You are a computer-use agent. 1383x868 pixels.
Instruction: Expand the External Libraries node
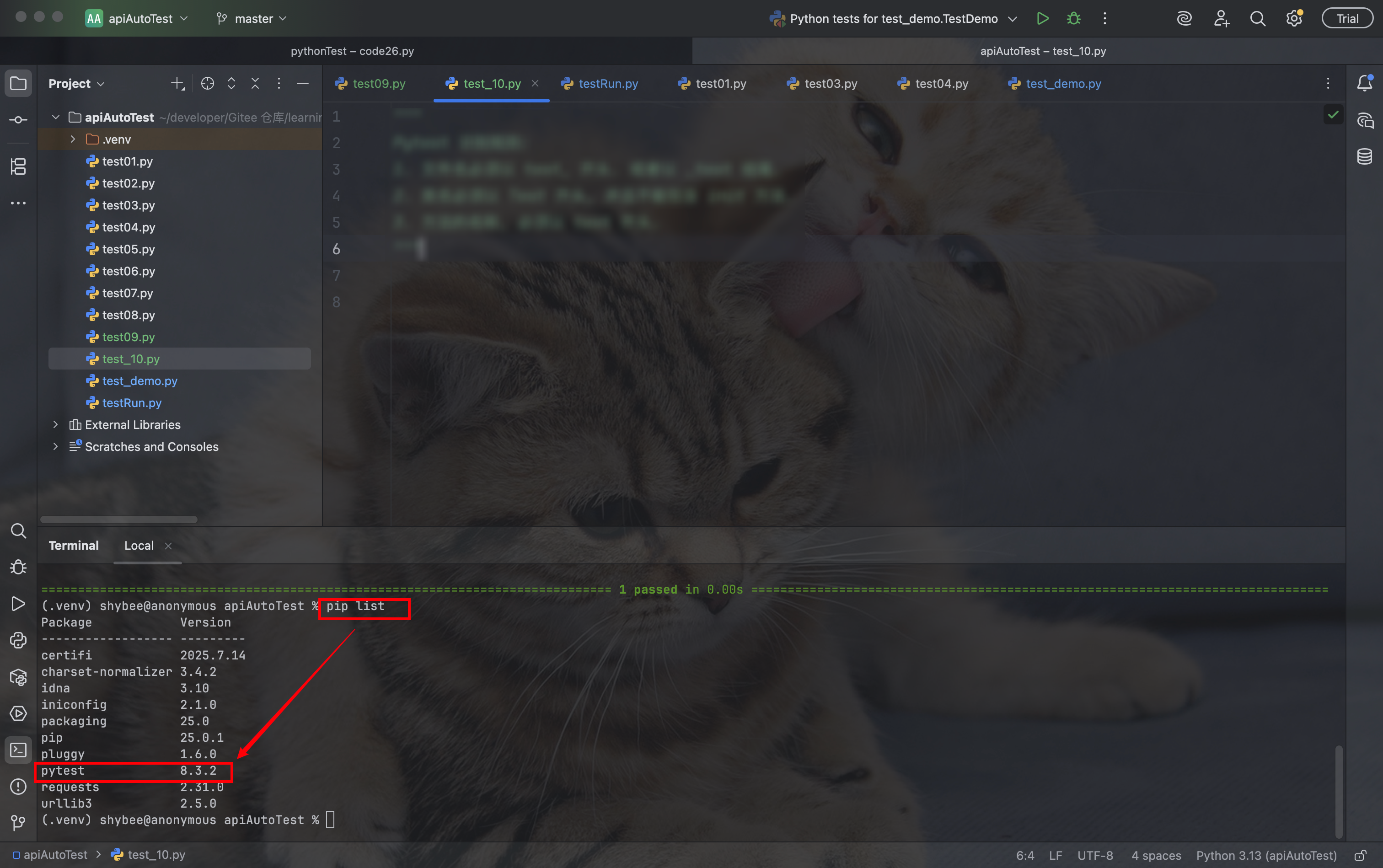click(x=56, y=425)
